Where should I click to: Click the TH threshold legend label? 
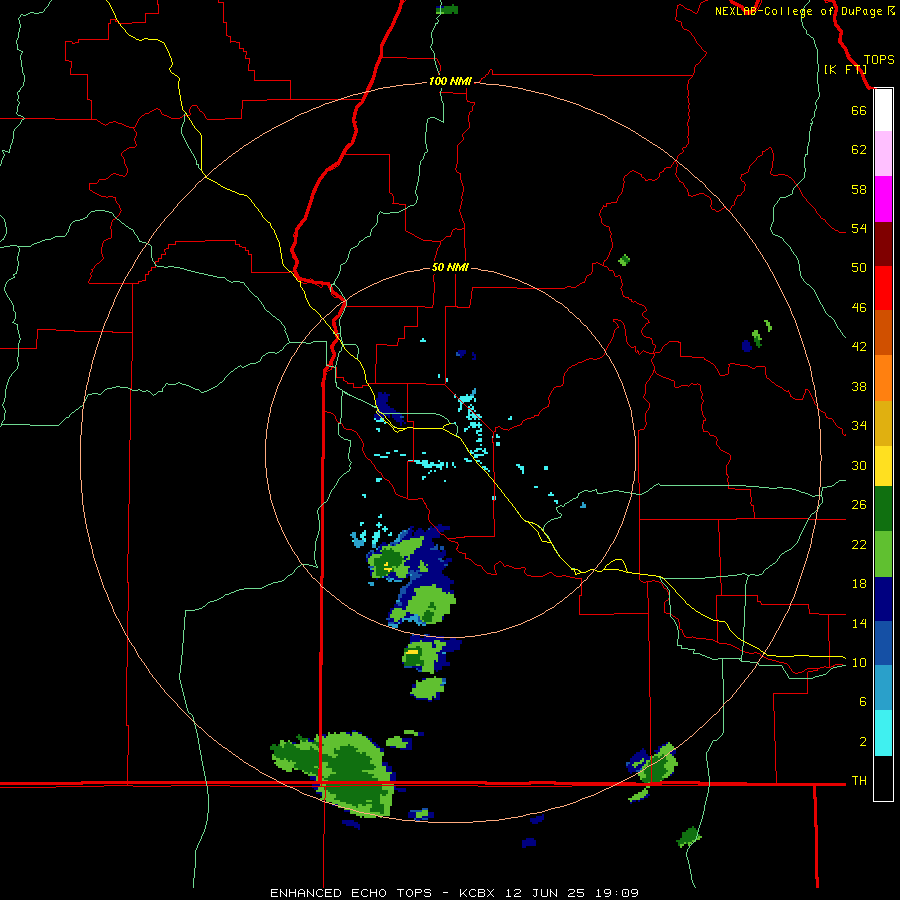coord(859,780)
